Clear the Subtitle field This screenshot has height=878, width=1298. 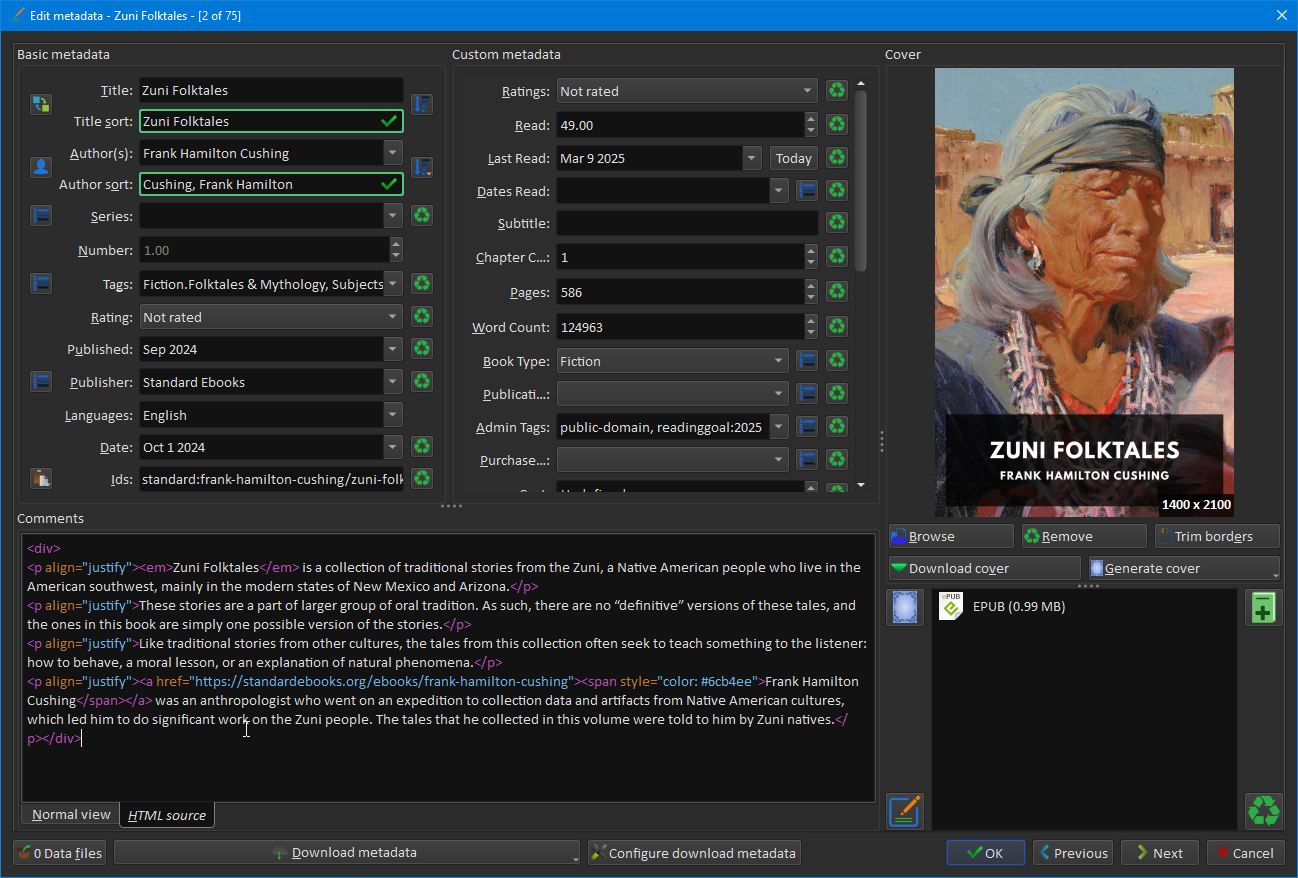tap(837, 223)
